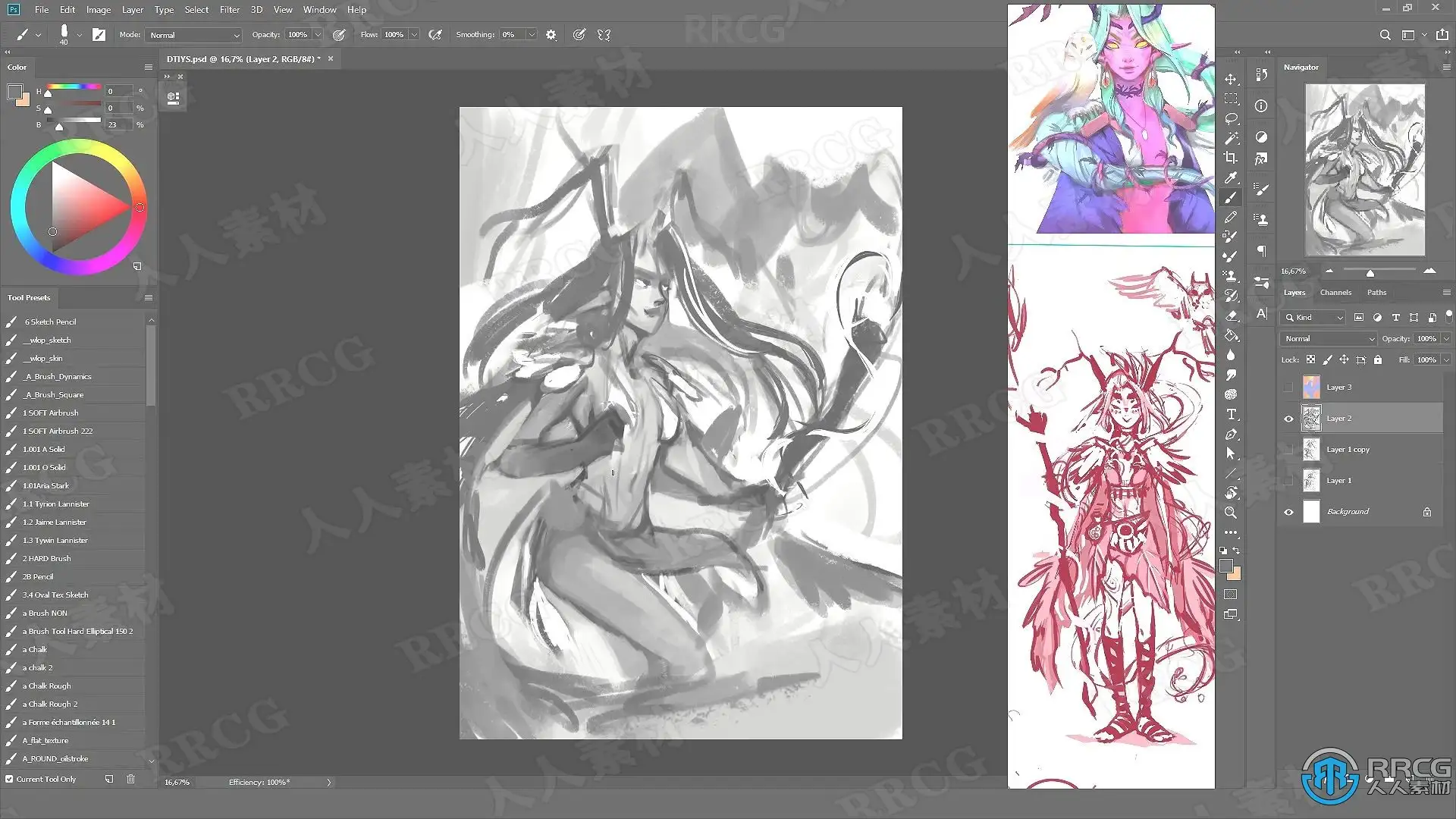Choose the 2 HARD Brush preset

click(x=46, y=559)
